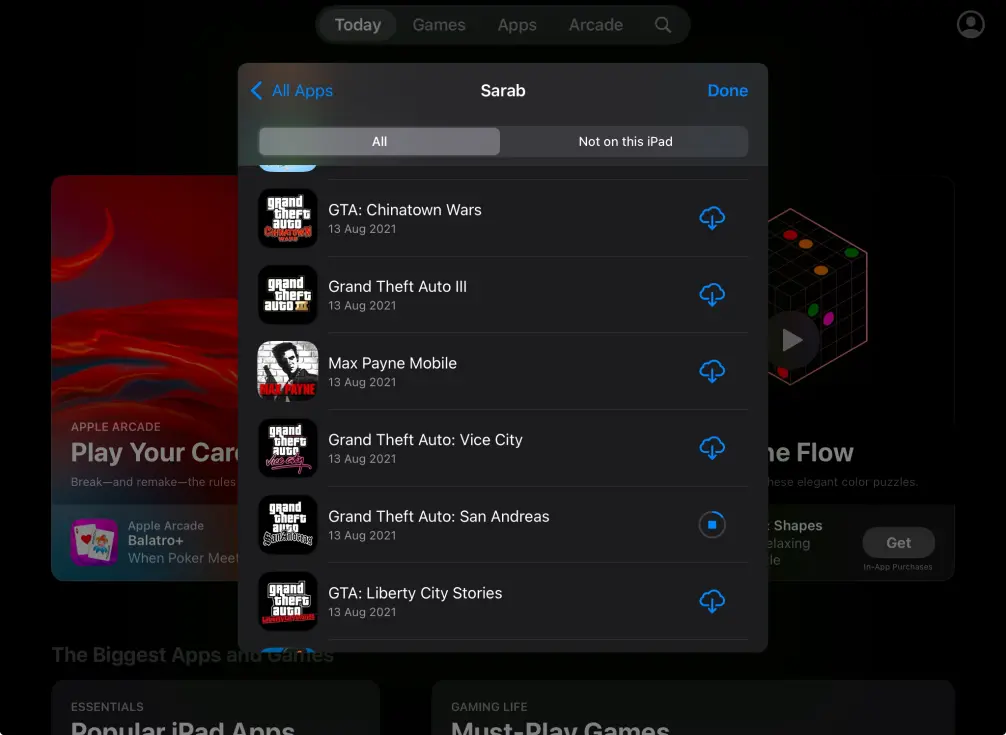
Task: Switch to Not on this iPad
Action: click(x=625, y=141)
